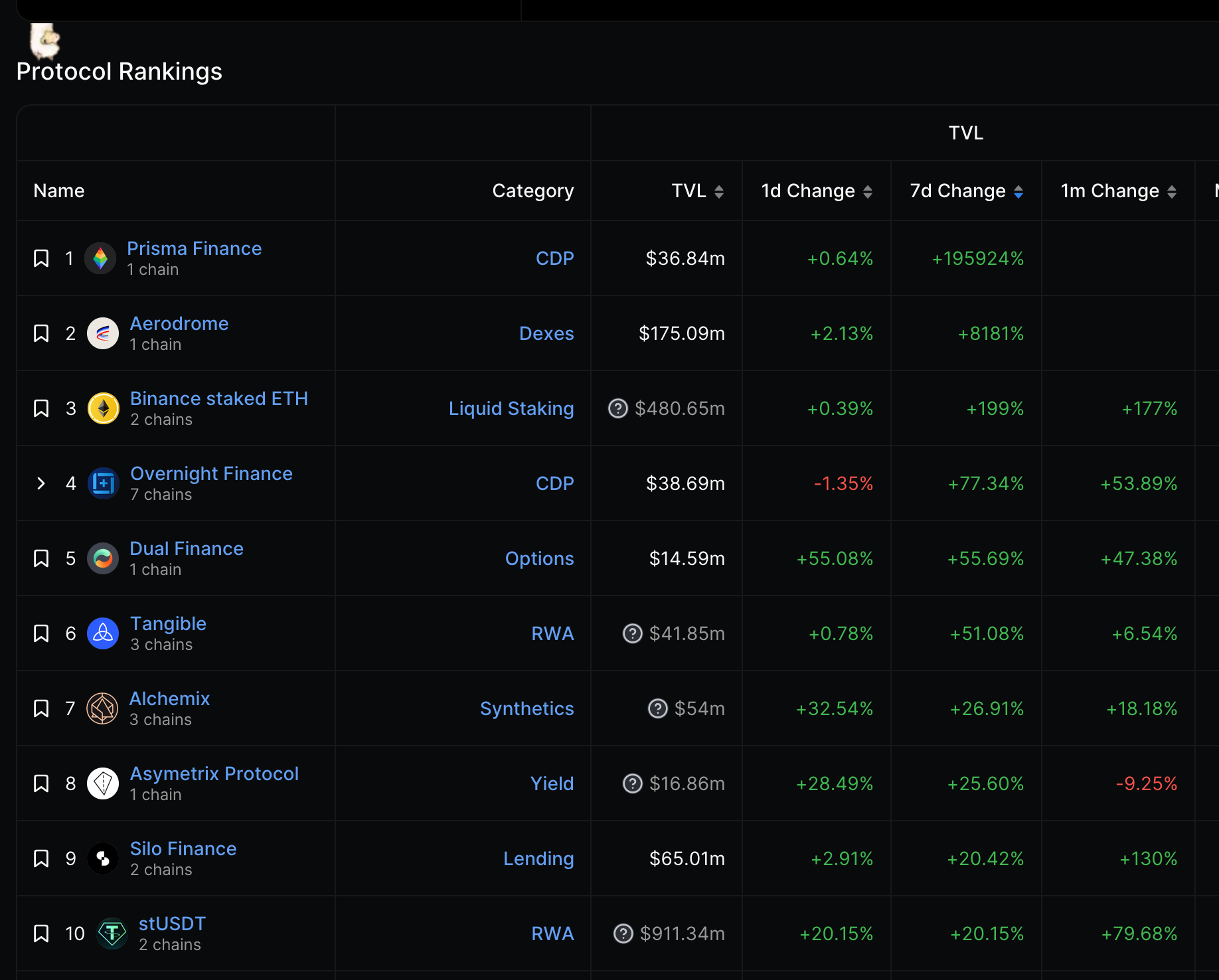Click question icon beside $54m TVL
Image resolution: width=1219 pixels, height=980 pixels.
pos(658,708)
